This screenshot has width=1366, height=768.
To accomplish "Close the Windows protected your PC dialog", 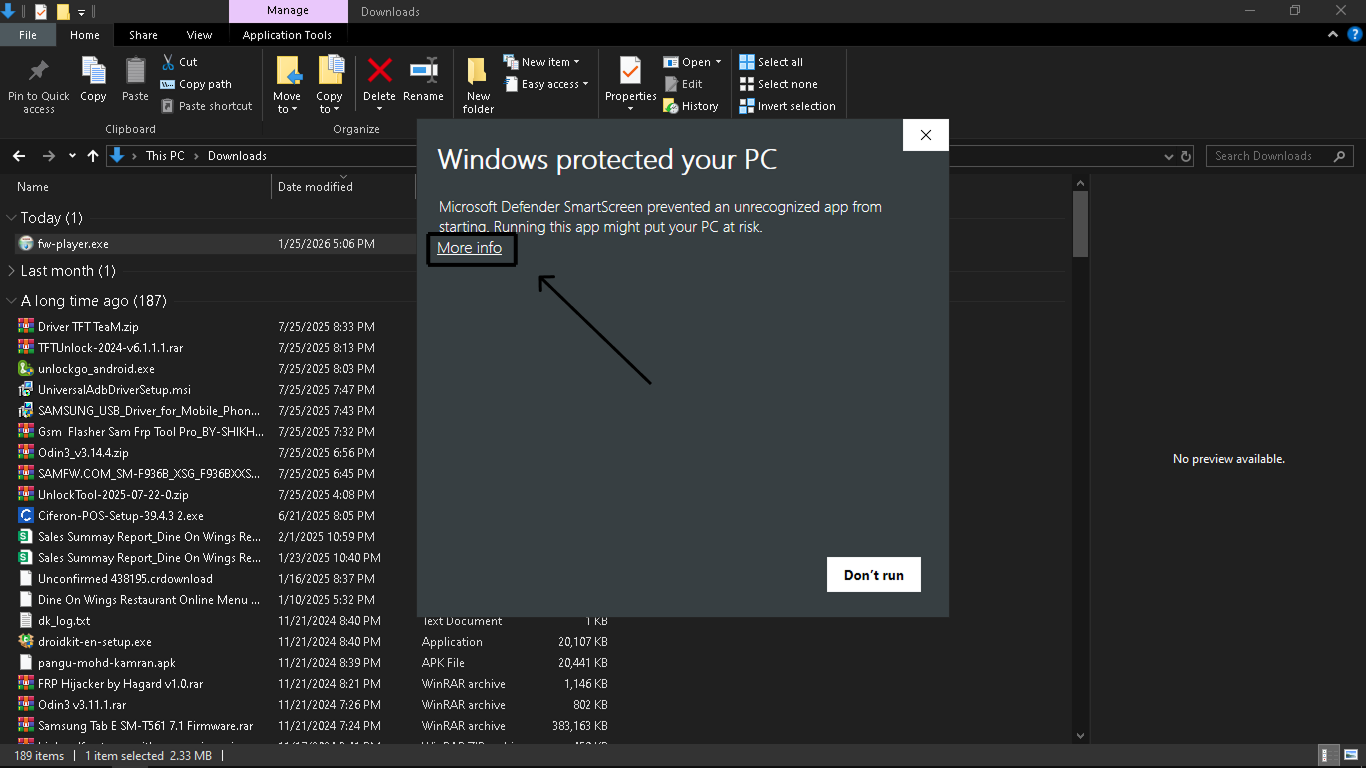I will point(925,136).
